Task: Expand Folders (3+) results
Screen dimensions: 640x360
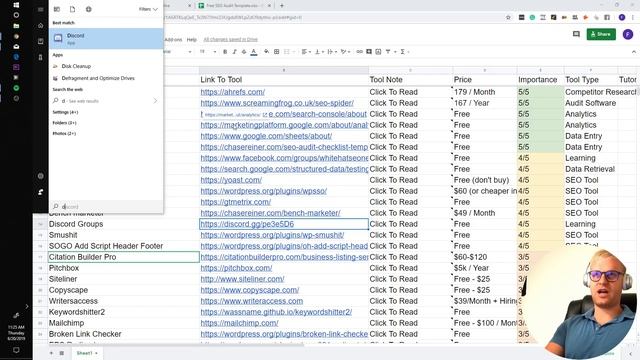Action: tap(64, 122)
